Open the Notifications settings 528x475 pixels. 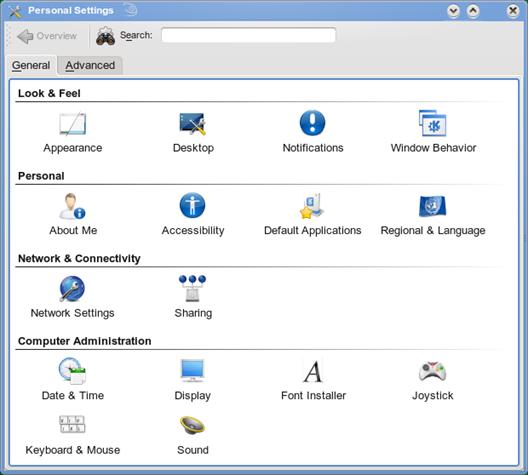click(312, 123)
